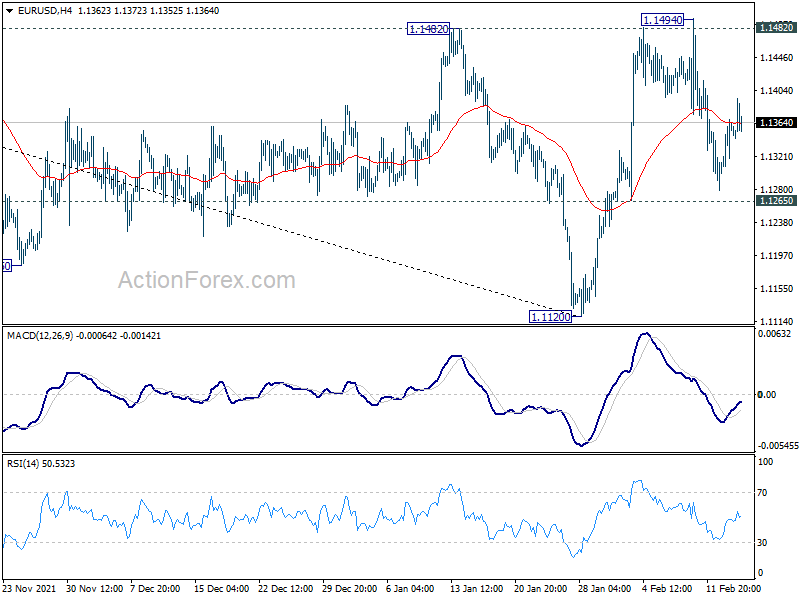Click the RSI 30 level label
The width and height of the screenshot is (800, 600).
point(762,542)
